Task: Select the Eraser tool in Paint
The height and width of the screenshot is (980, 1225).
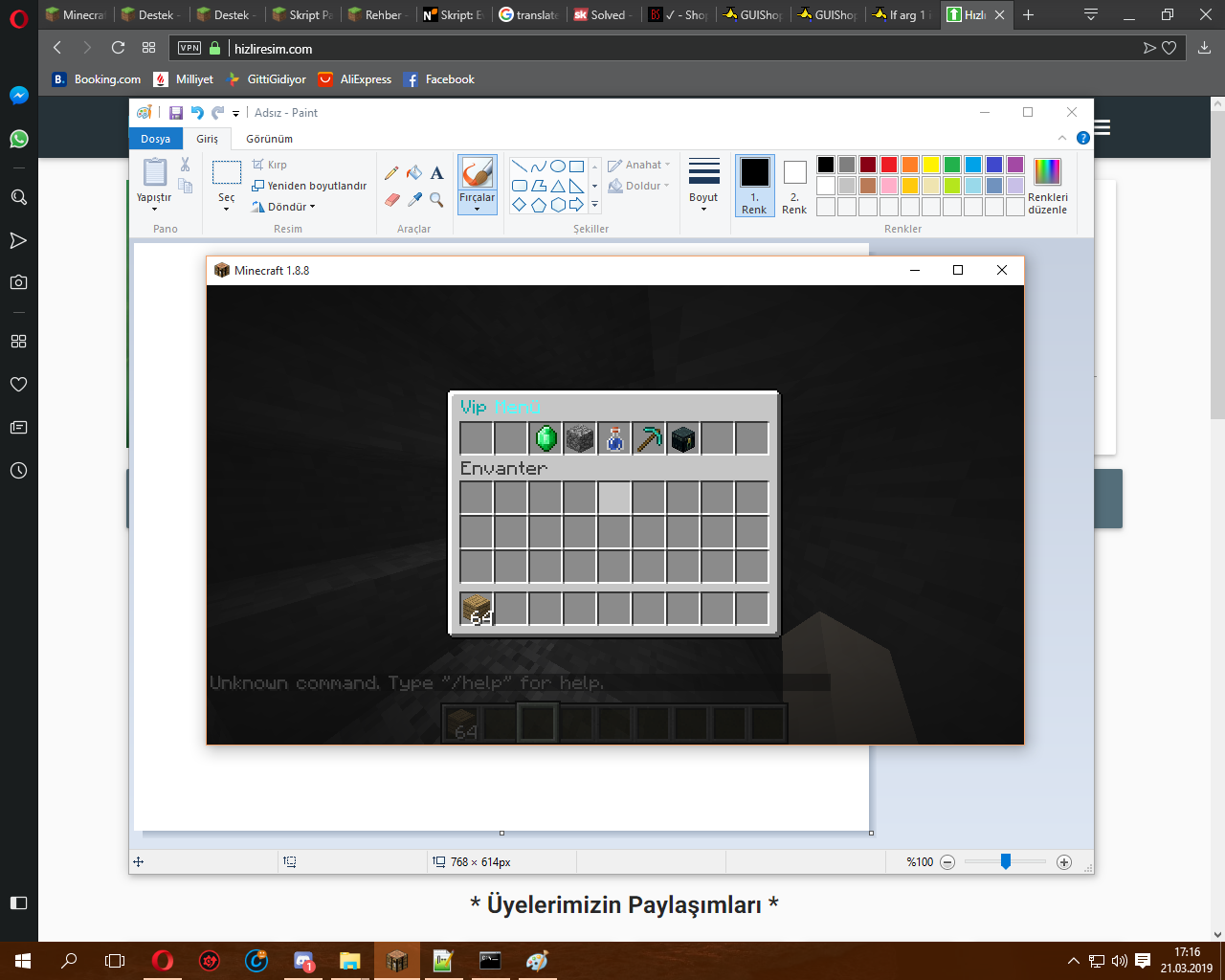Action: pos(391,199)
